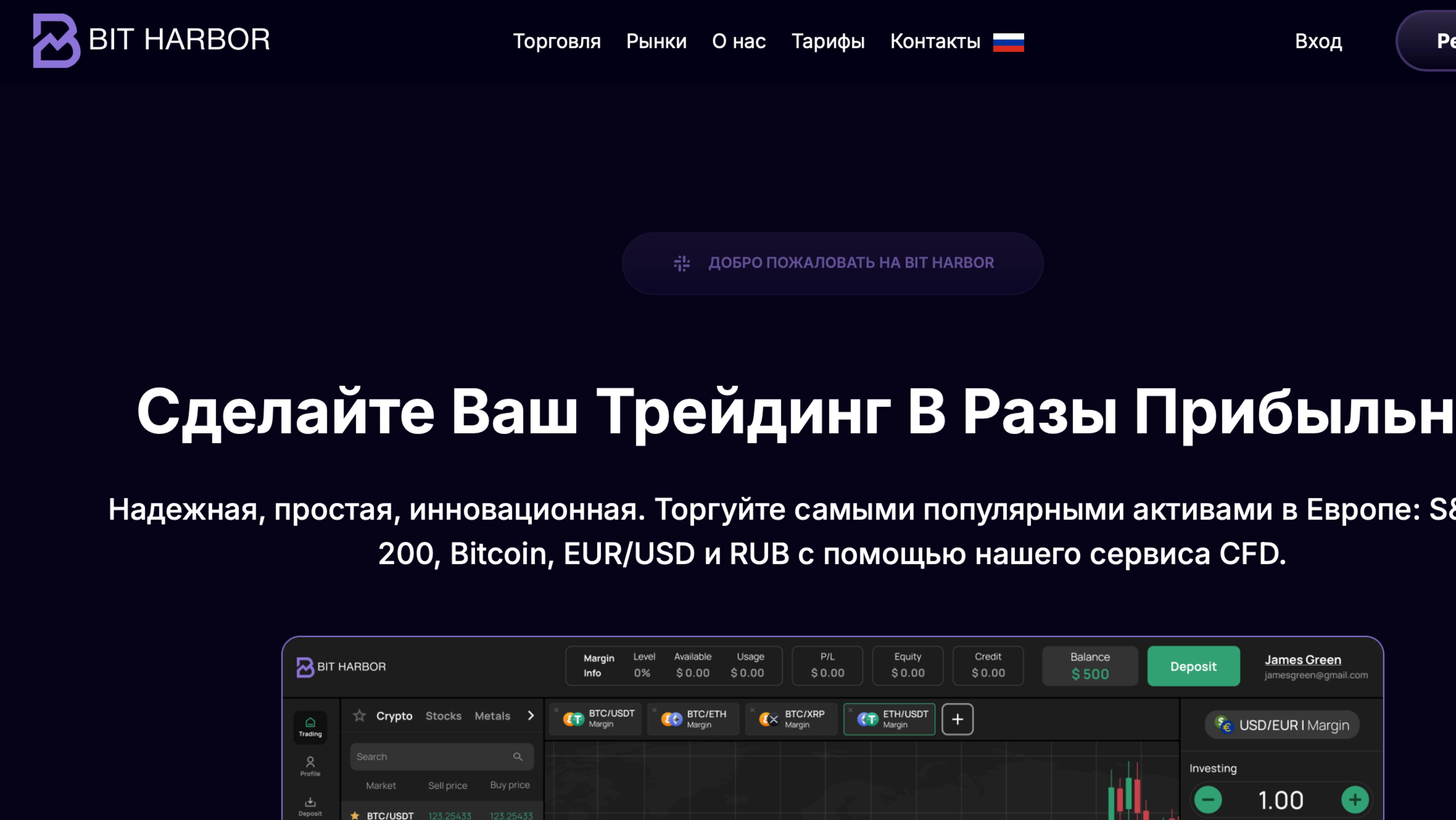The image size is (1456, 820).
Task: Open the Контакты page
Action: click(x=935, y=41)
